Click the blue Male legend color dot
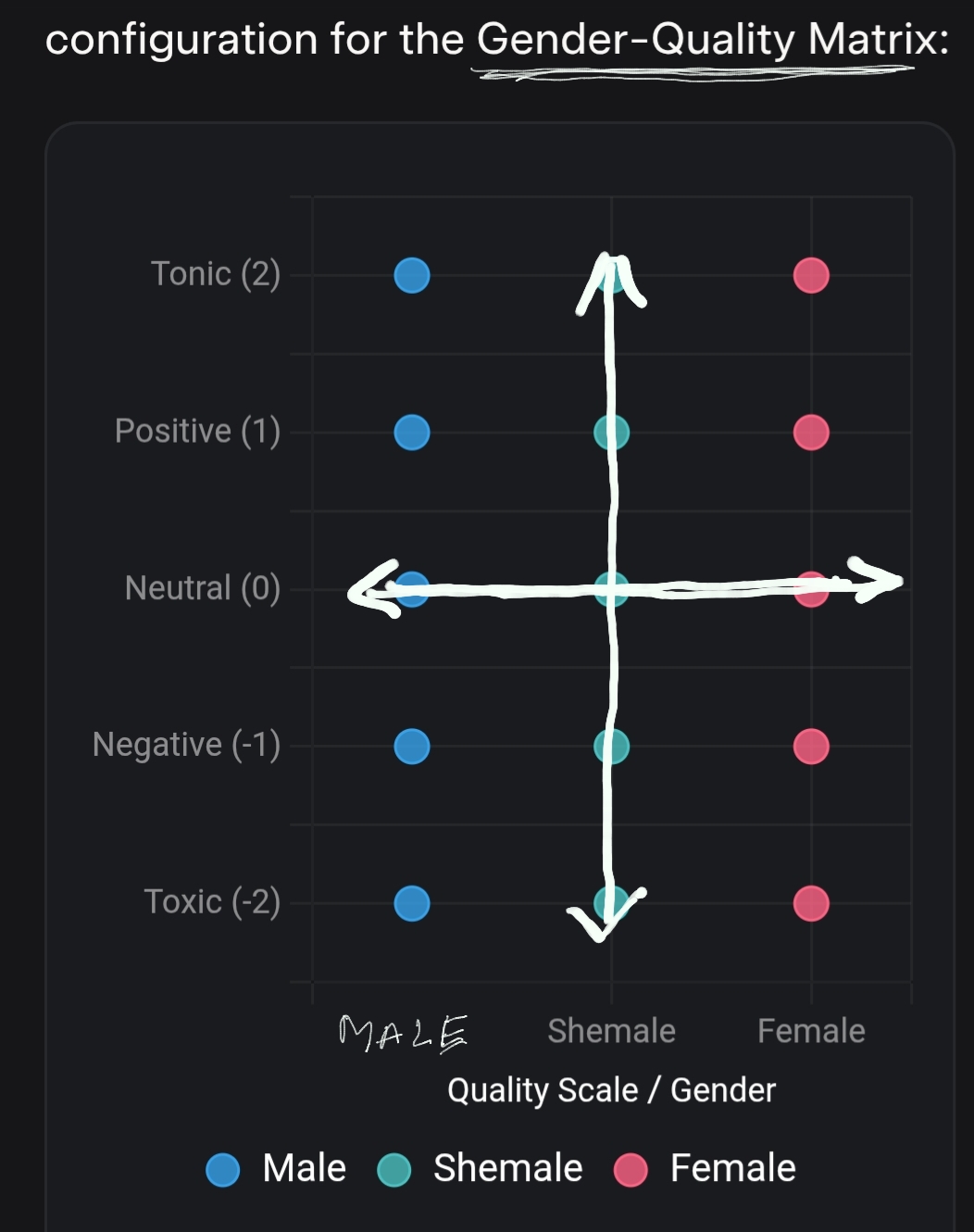974x1232 pixels. pyautogui.click(x=223, y=1170)
